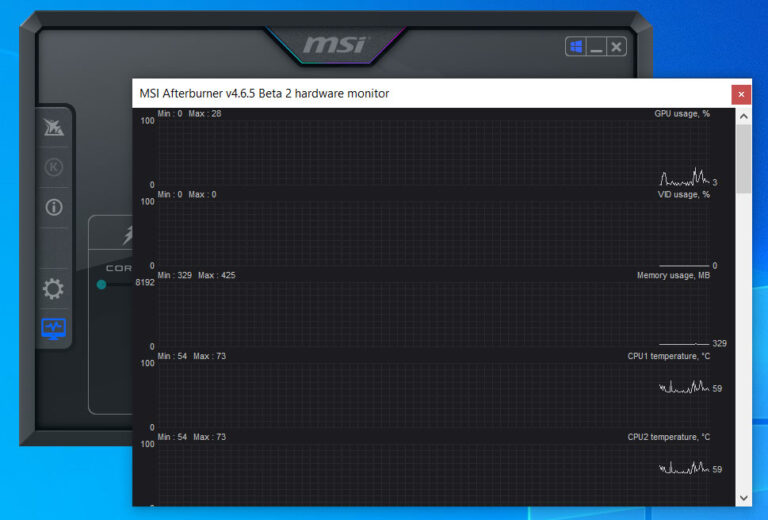
Task: Close the hardware monitor window
Action: pyautogui.click(x=741, y=94)
